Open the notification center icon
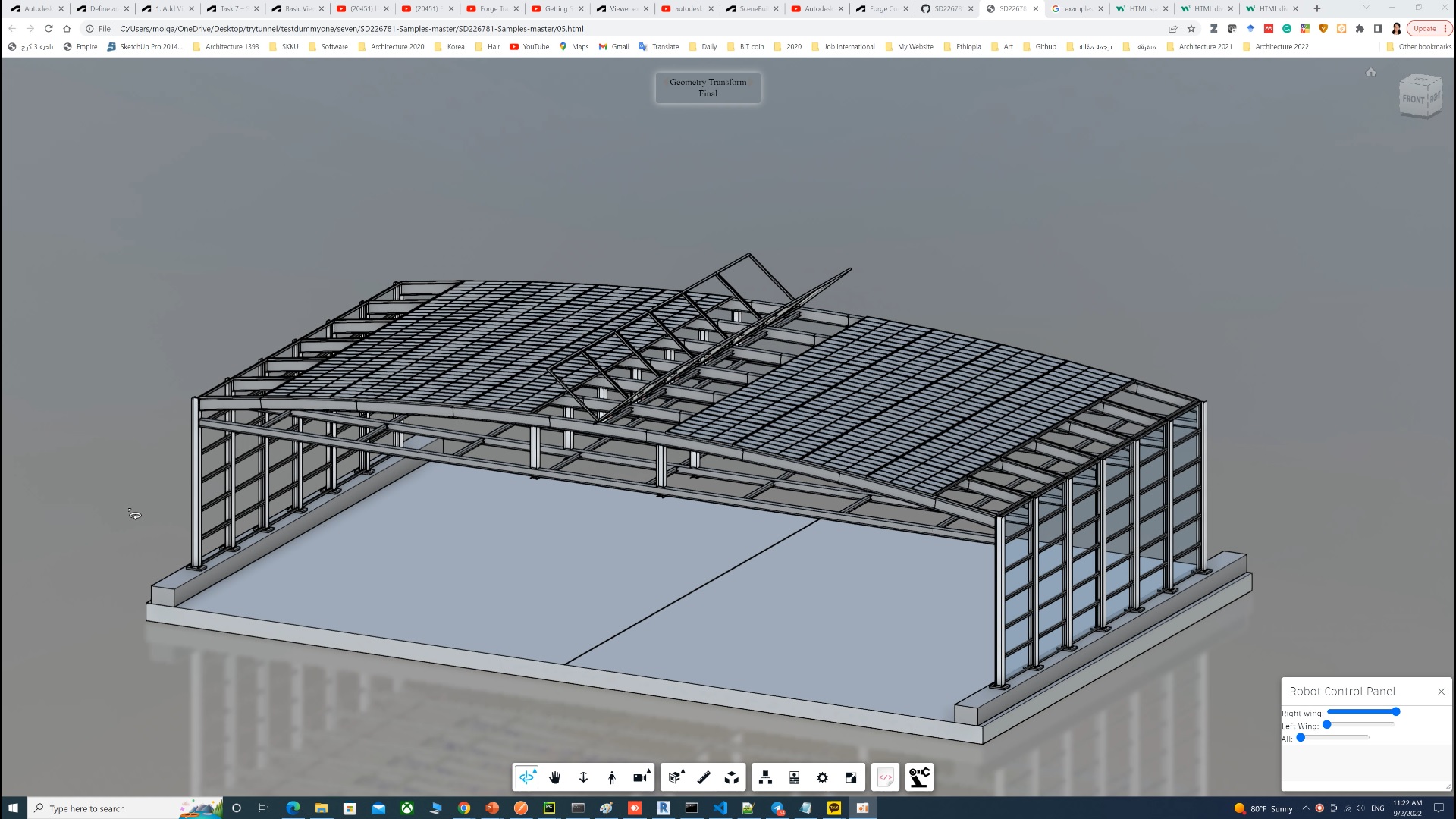Screen dimensions: 1456x819 pyautogui.click(x=1439, y=808)
